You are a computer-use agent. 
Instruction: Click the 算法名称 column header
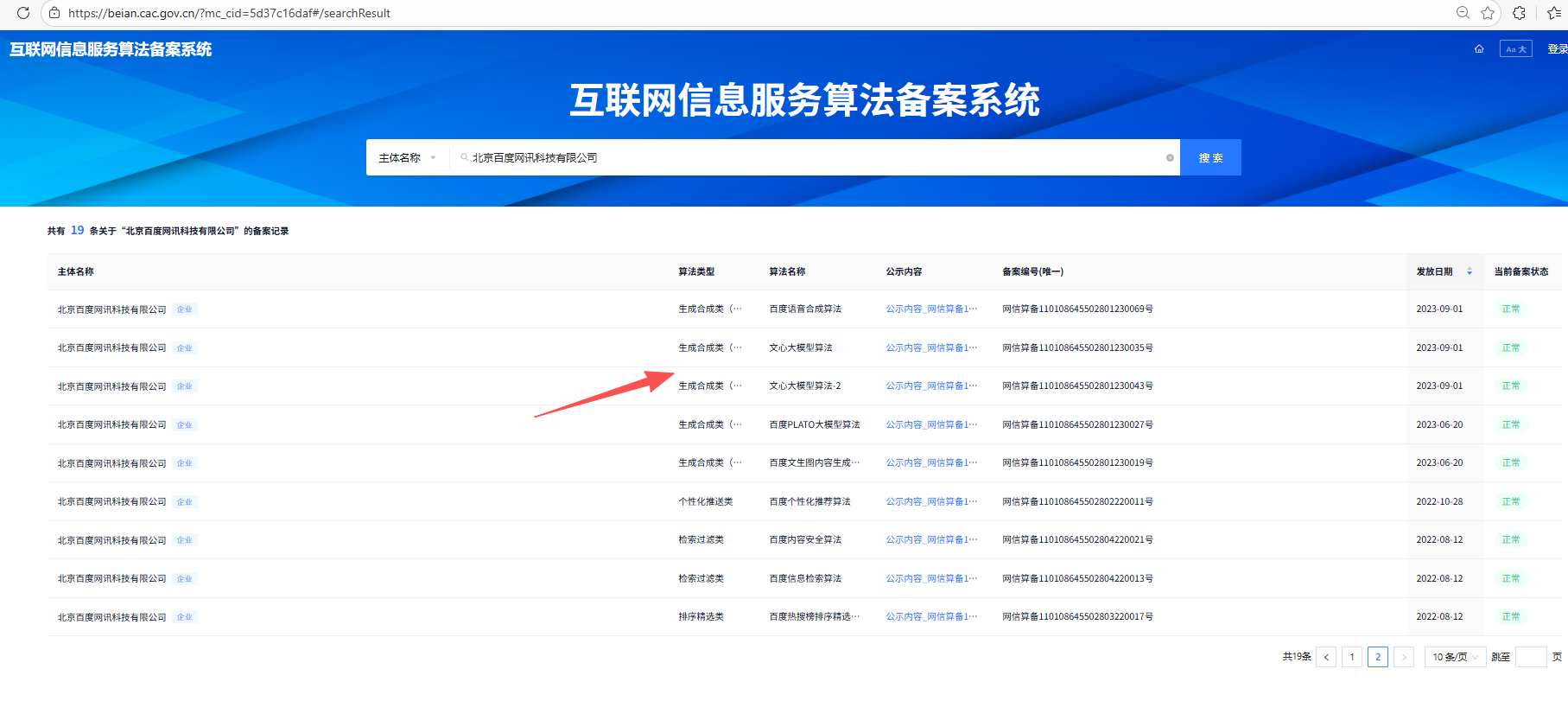(787, 271)
